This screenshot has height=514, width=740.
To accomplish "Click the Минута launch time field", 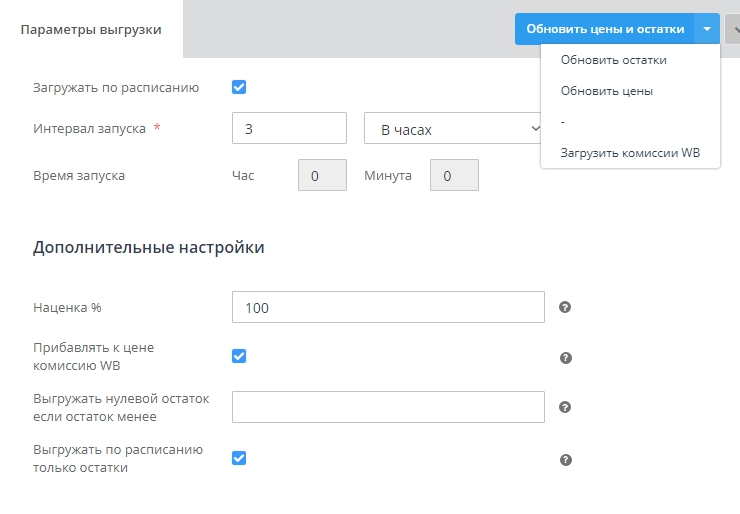I will [x=454, y=175].
